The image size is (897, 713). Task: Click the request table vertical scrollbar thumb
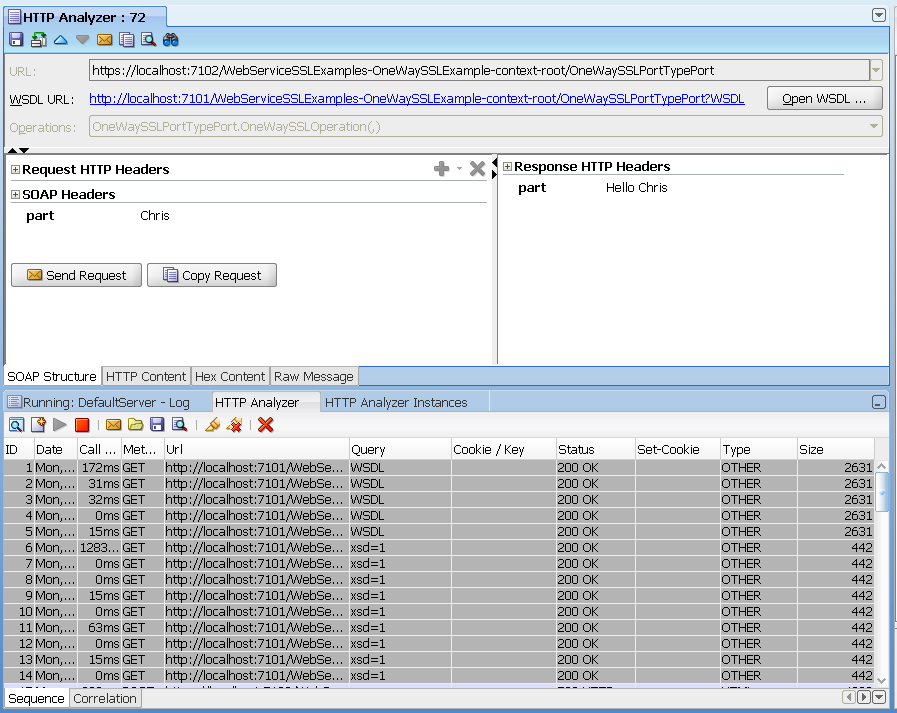(882, 492)
